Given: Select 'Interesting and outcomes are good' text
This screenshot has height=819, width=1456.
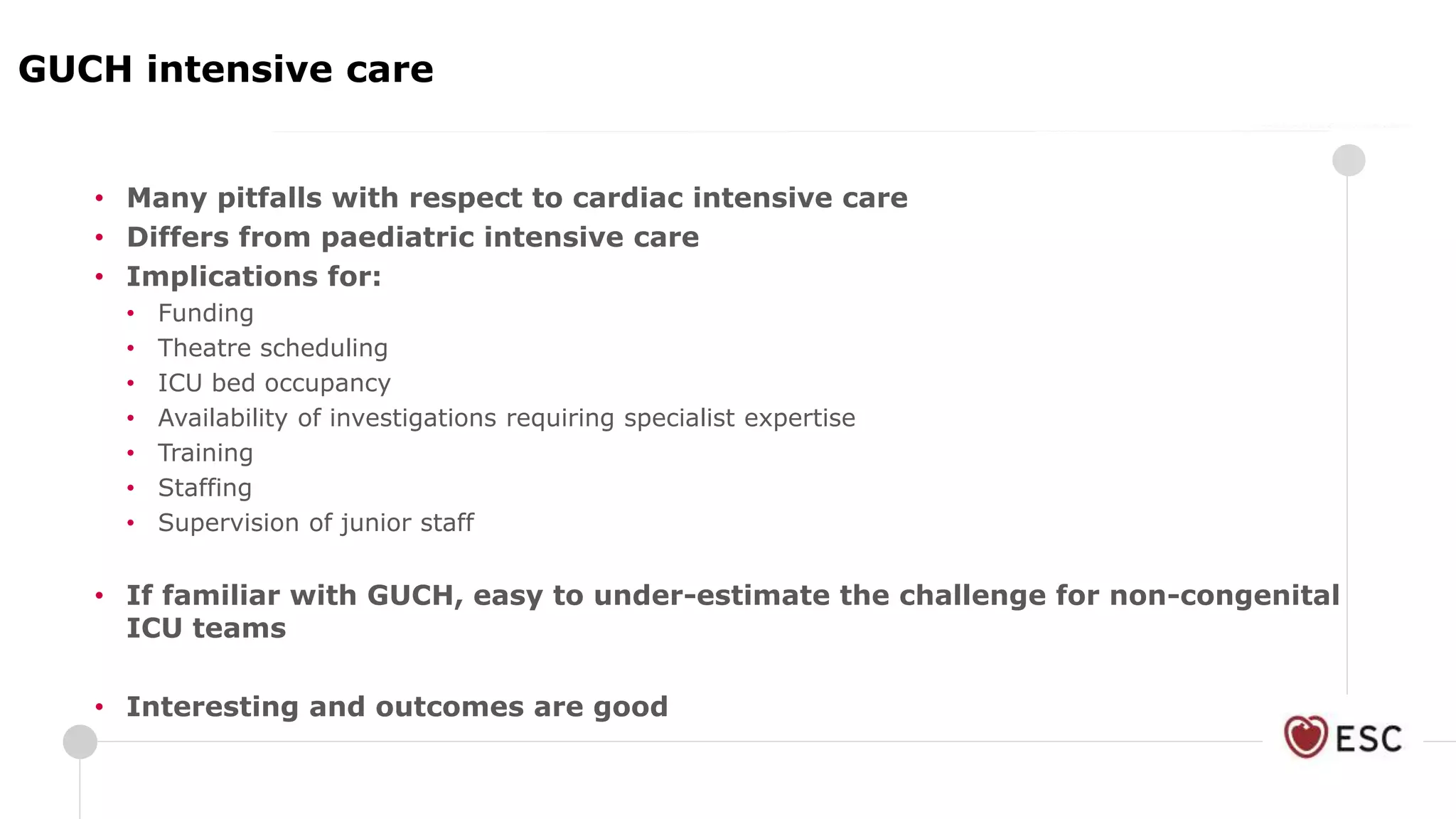Looking at the screenshot, I should [397, 707].
